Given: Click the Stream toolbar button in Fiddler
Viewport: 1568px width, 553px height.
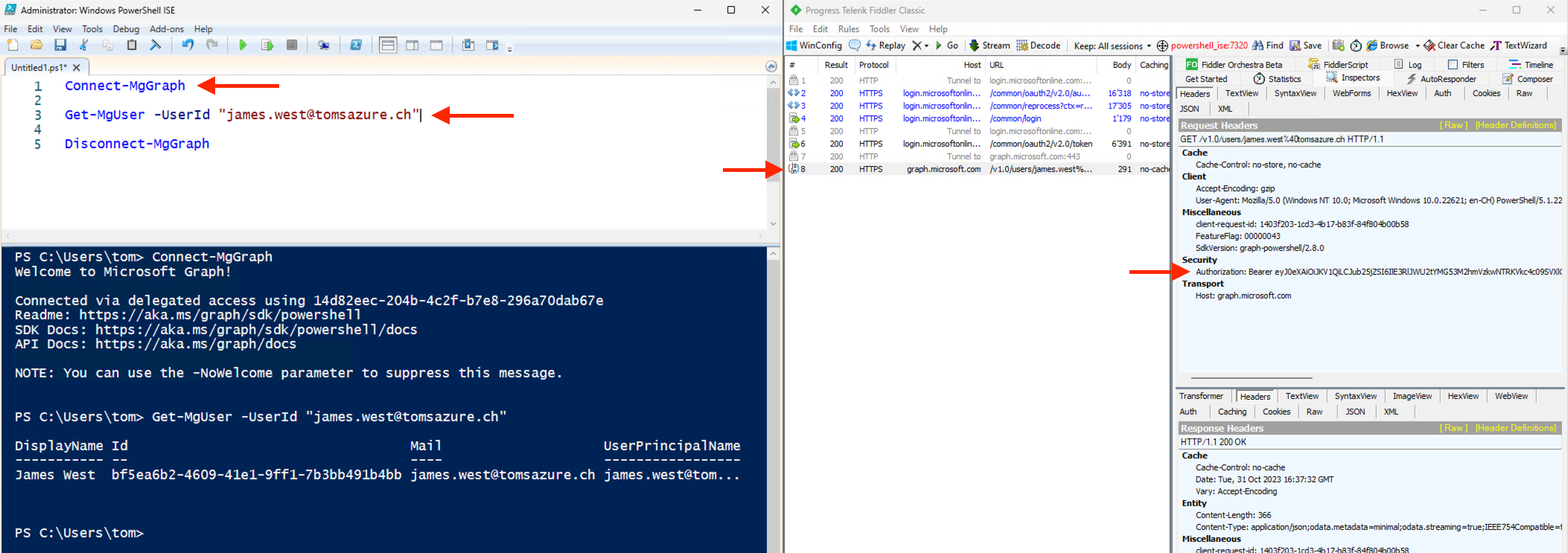Looking at the screenshot, I should (x=989, y=45).
